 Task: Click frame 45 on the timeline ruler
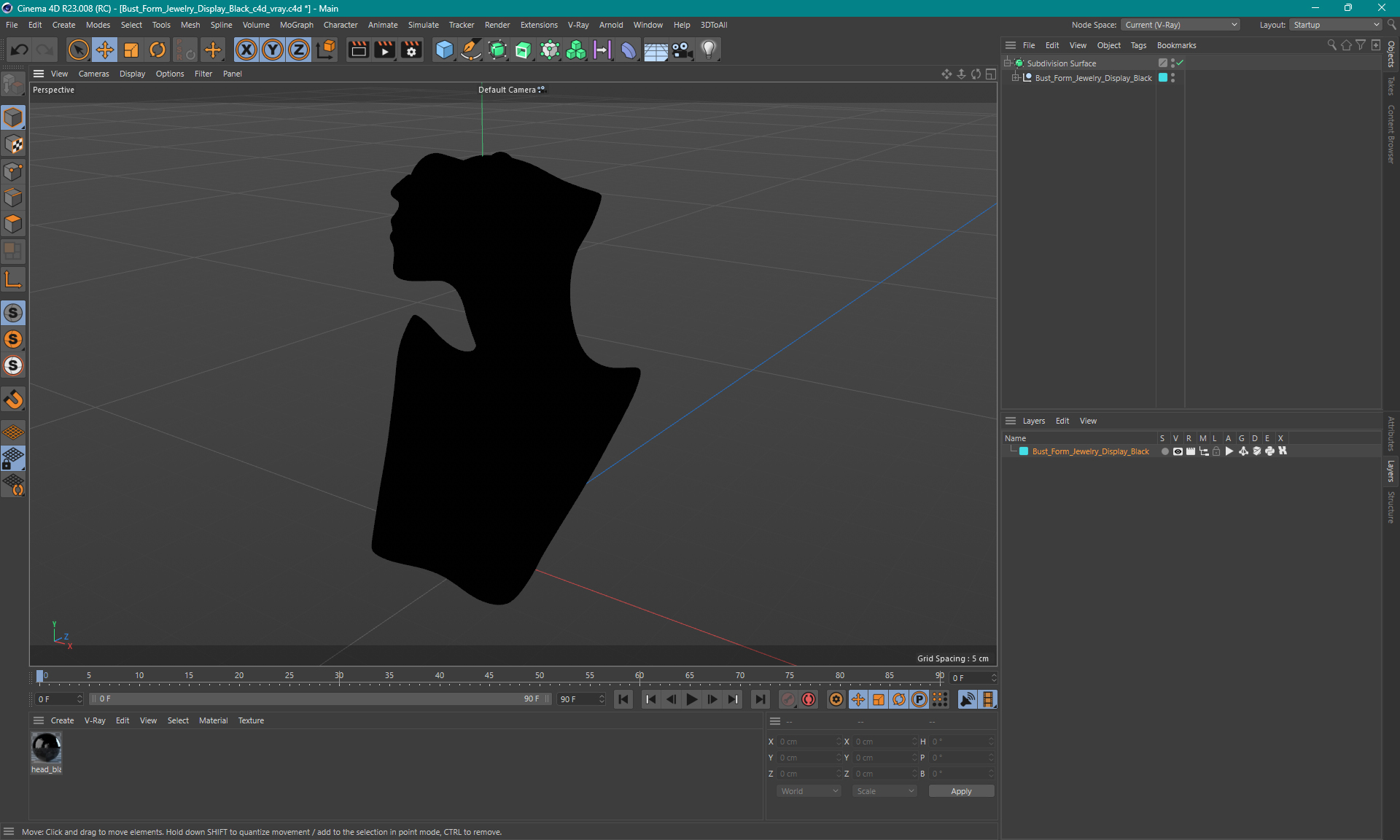pos(489,676)
